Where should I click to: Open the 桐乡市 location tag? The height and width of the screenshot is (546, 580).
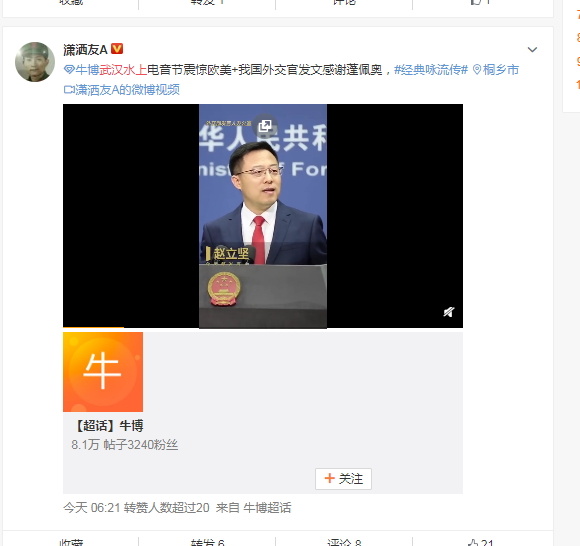point(496,70)
